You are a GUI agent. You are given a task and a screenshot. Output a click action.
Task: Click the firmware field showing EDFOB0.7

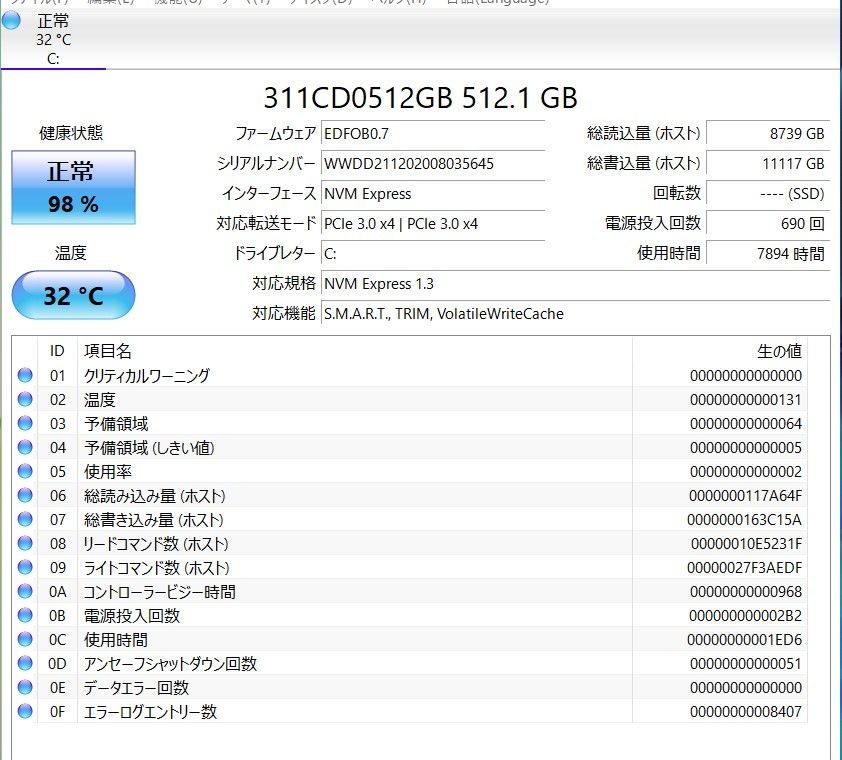click(x=432, y=133)
